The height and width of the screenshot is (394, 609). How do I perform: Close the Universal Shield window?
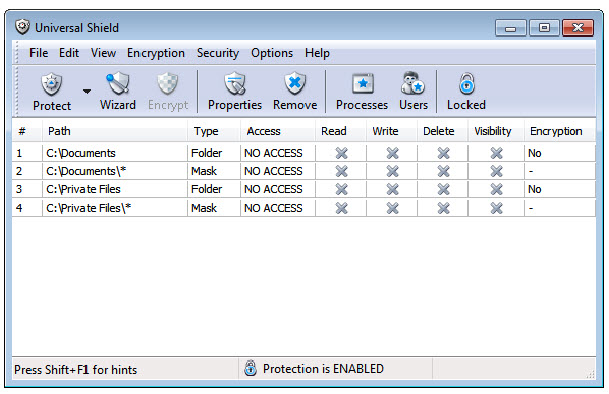coord(578,28)
